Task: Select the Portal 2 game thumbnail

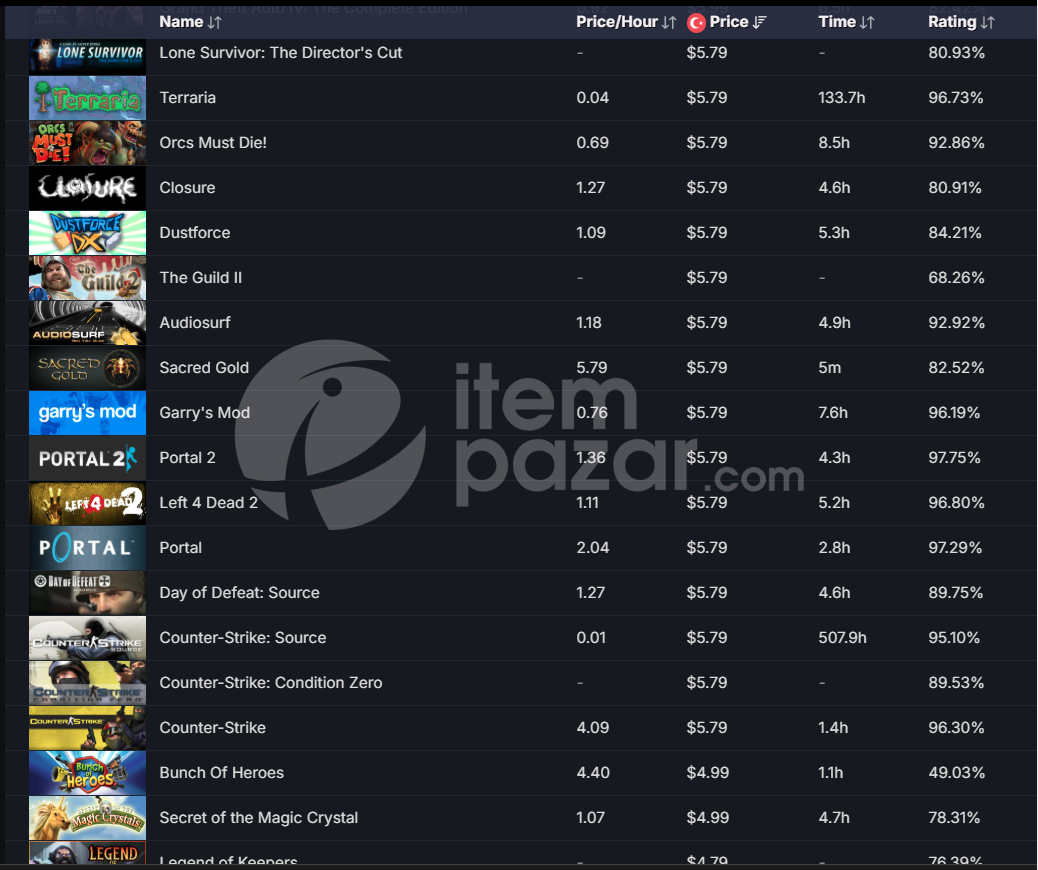Action: [87, 458]
